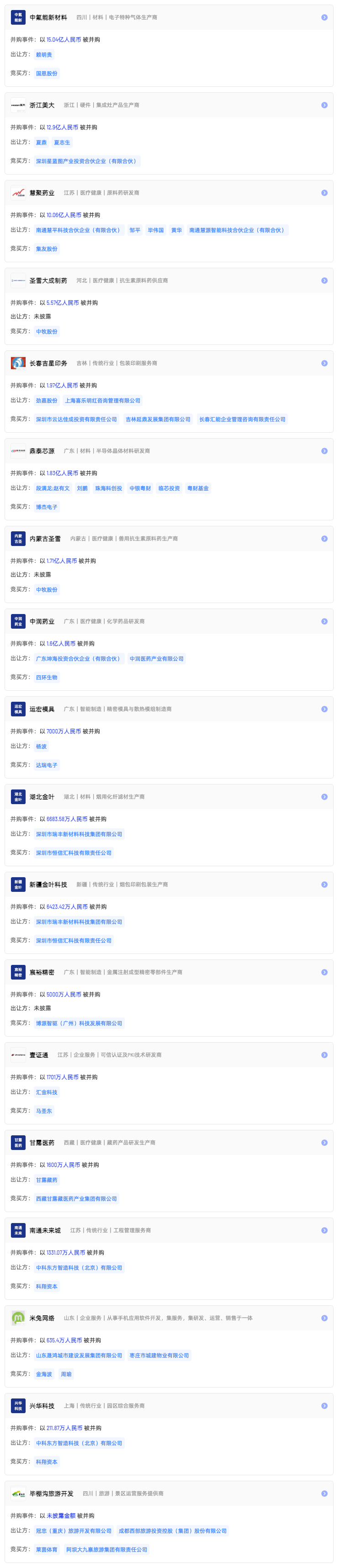Expand the 内蒙古圣雪 card with its chevron
Viewport: 340px width, 1568px height.
coord(324,539)
